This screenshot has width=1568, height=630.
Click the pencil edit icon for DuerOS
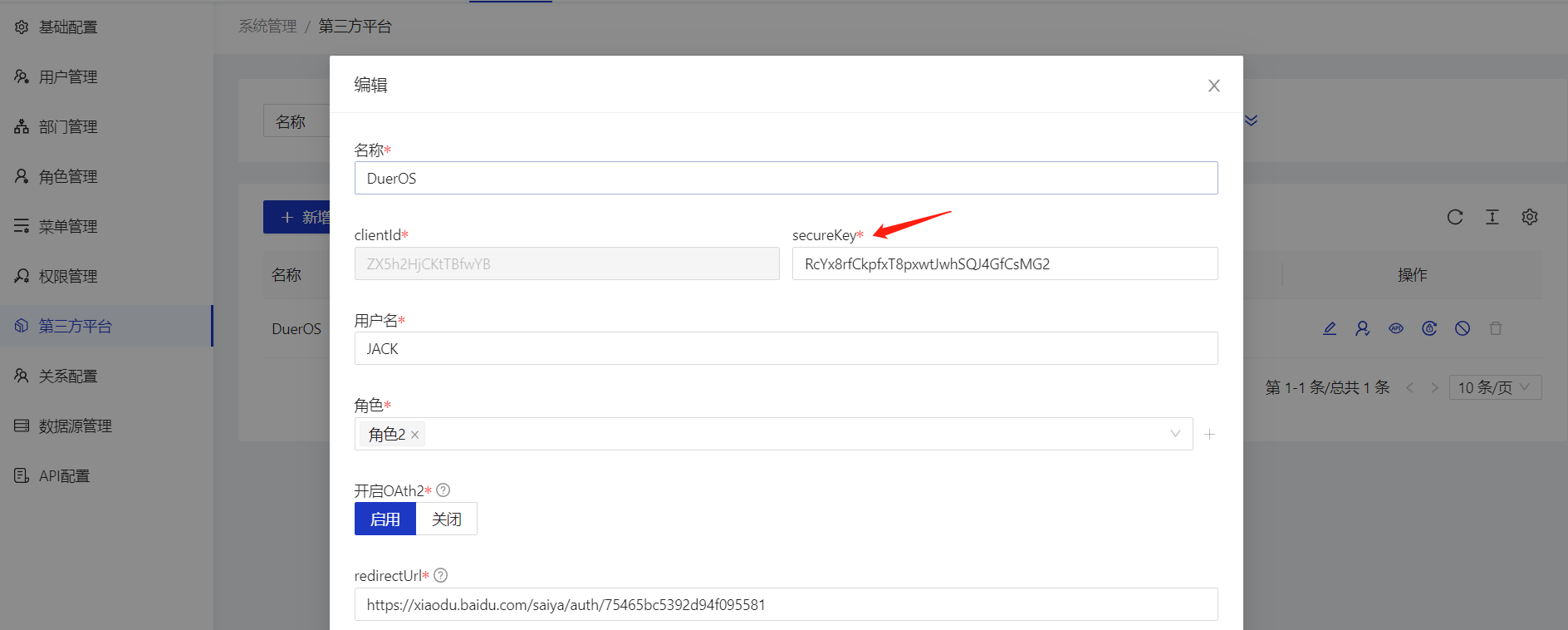(x=1330, y=328)
